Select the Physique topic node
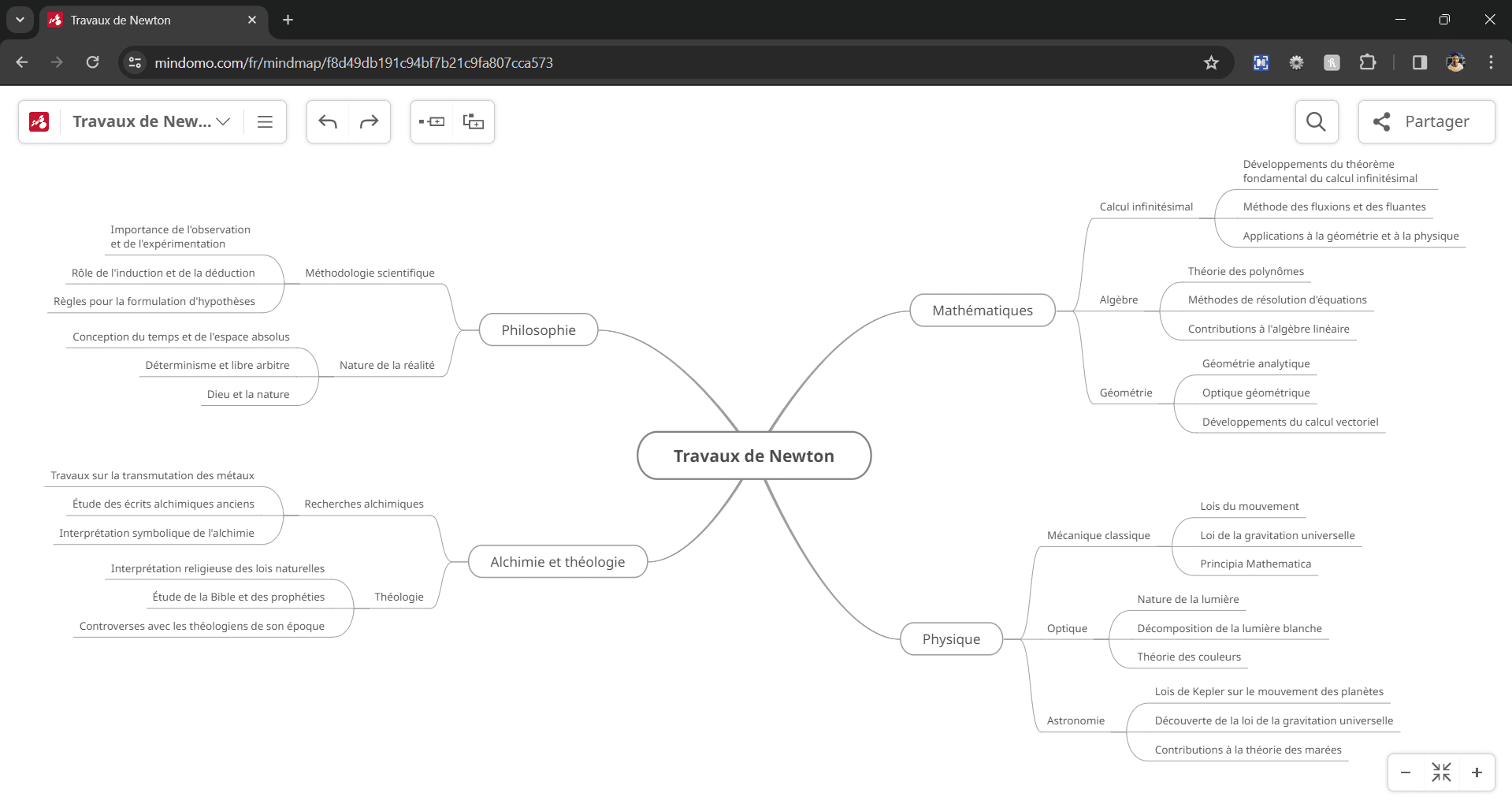 pyautogui.click(x=951, y=639)
